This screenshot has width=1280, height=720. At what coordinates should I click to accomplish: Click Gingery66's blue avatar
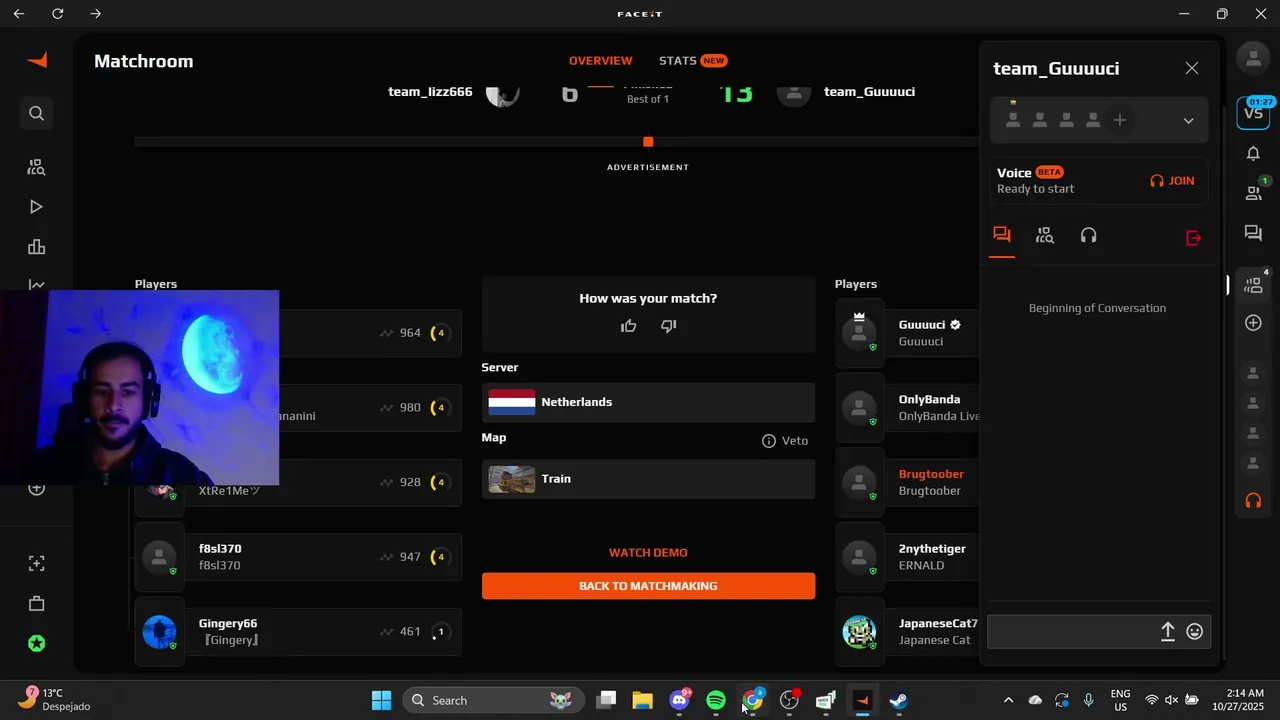159,632
